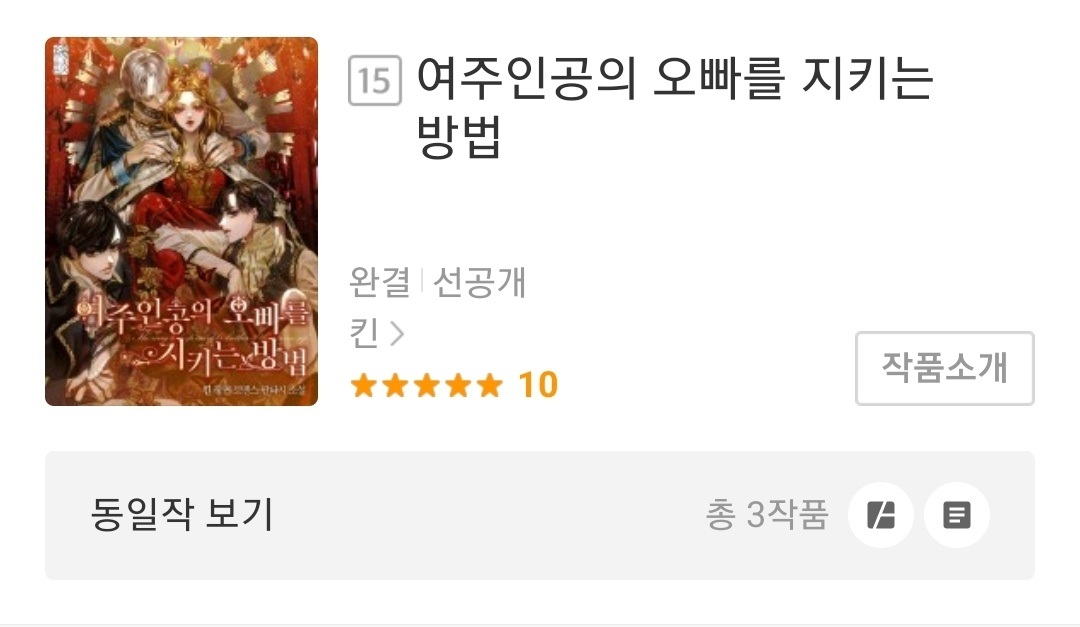Open the text novel-format icon in 동일작 보기
This screenshot has height=627, width=1080.
[957, 515]
